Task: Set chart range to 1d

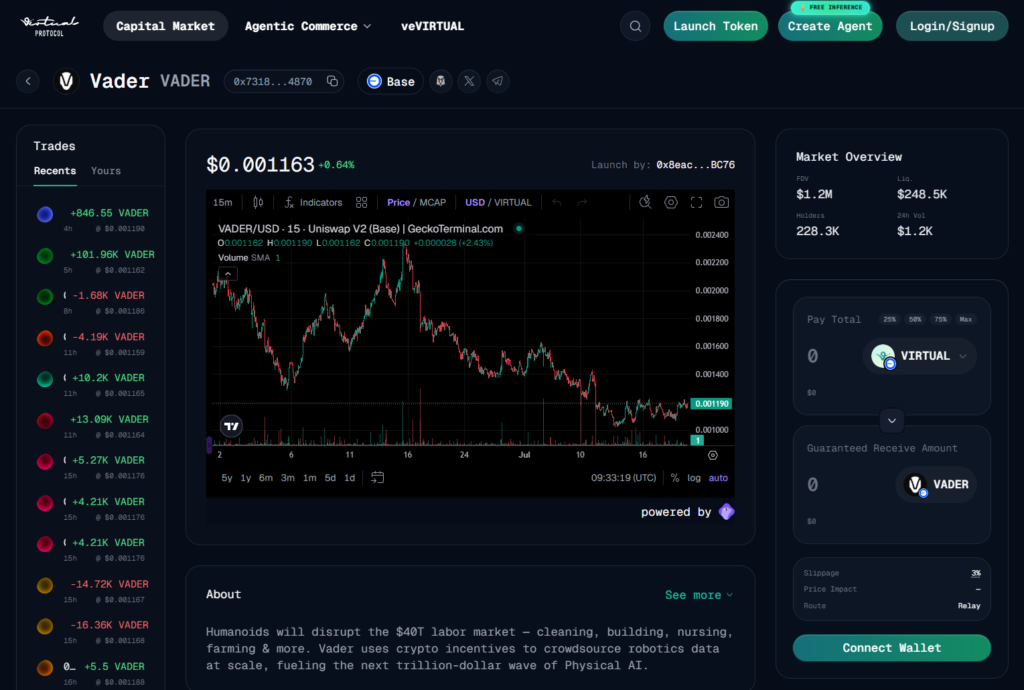Action: [349, 478]
